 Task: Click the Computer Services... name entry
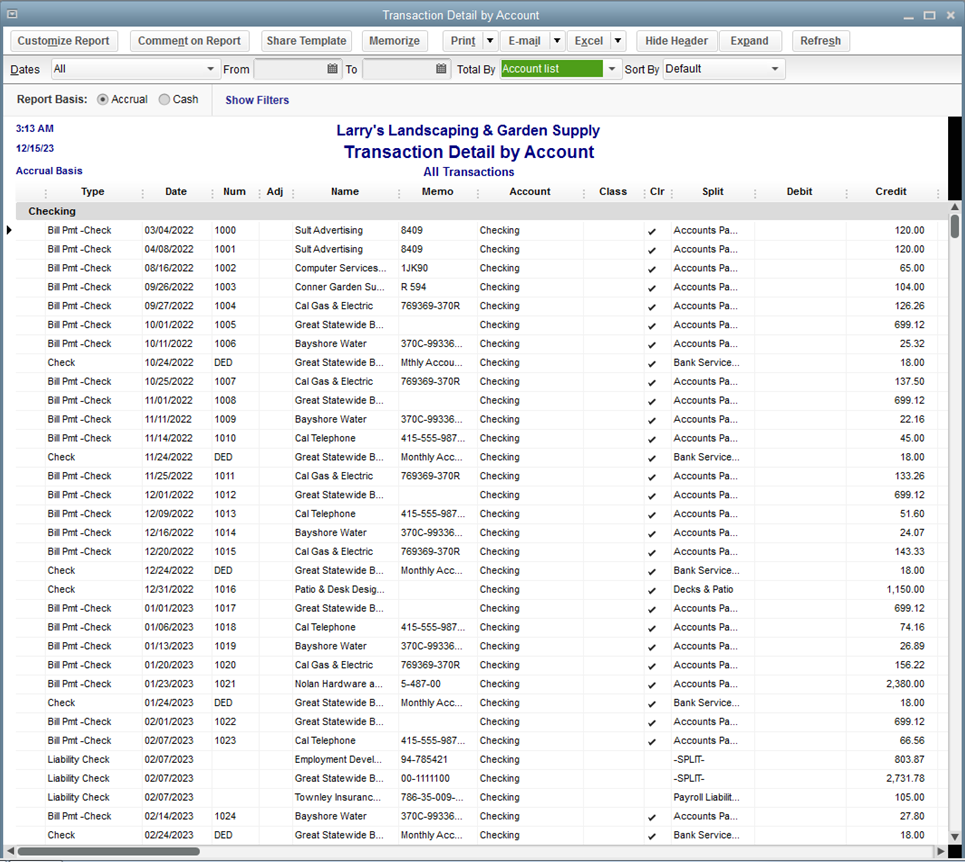tap(340, 268)
